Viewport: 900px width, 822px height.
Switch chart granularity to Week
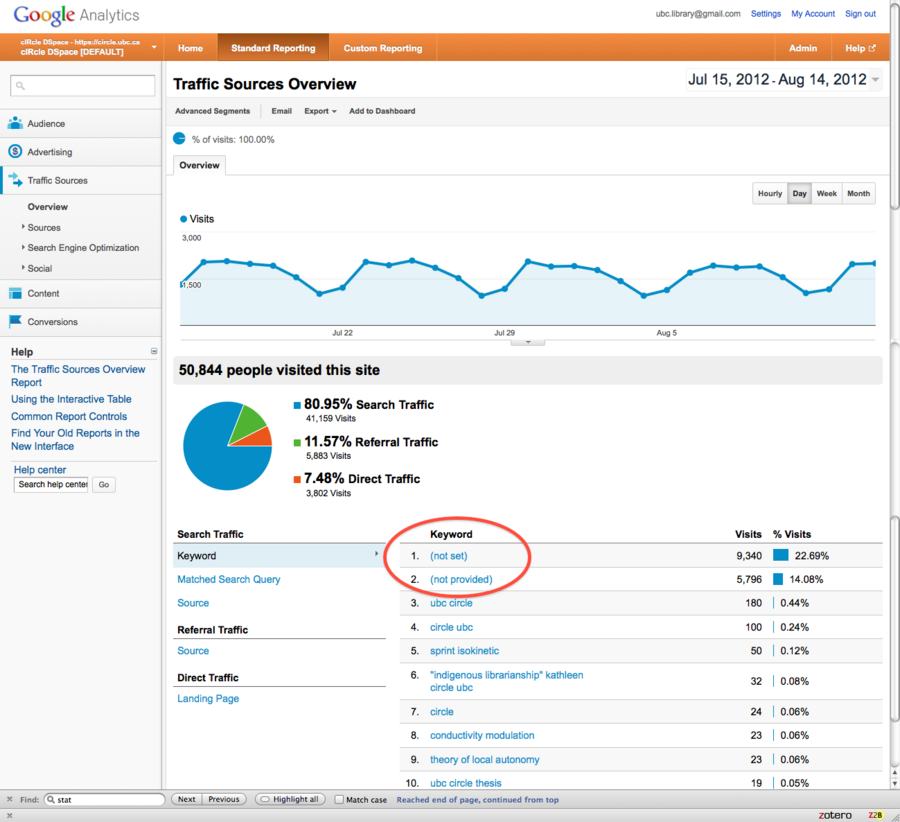[x=826, y=194]
